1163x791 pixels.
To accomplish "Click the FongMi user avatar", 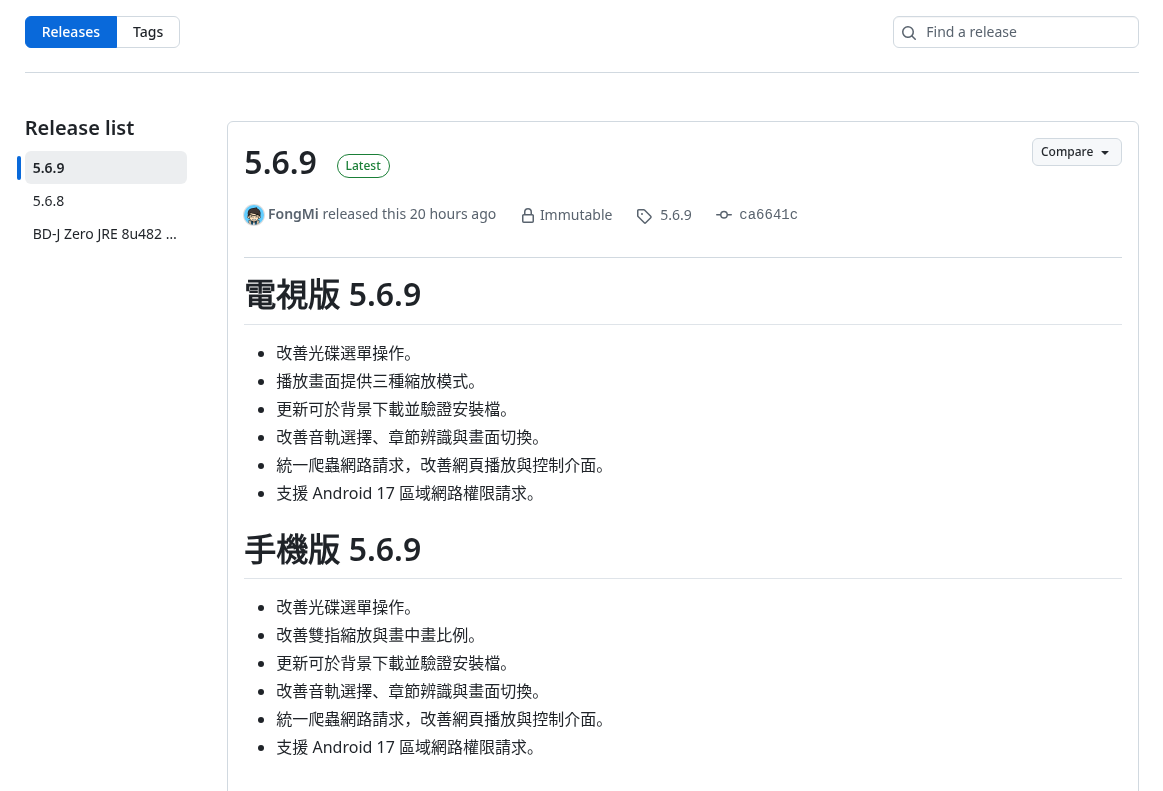I will coord(254,215).
